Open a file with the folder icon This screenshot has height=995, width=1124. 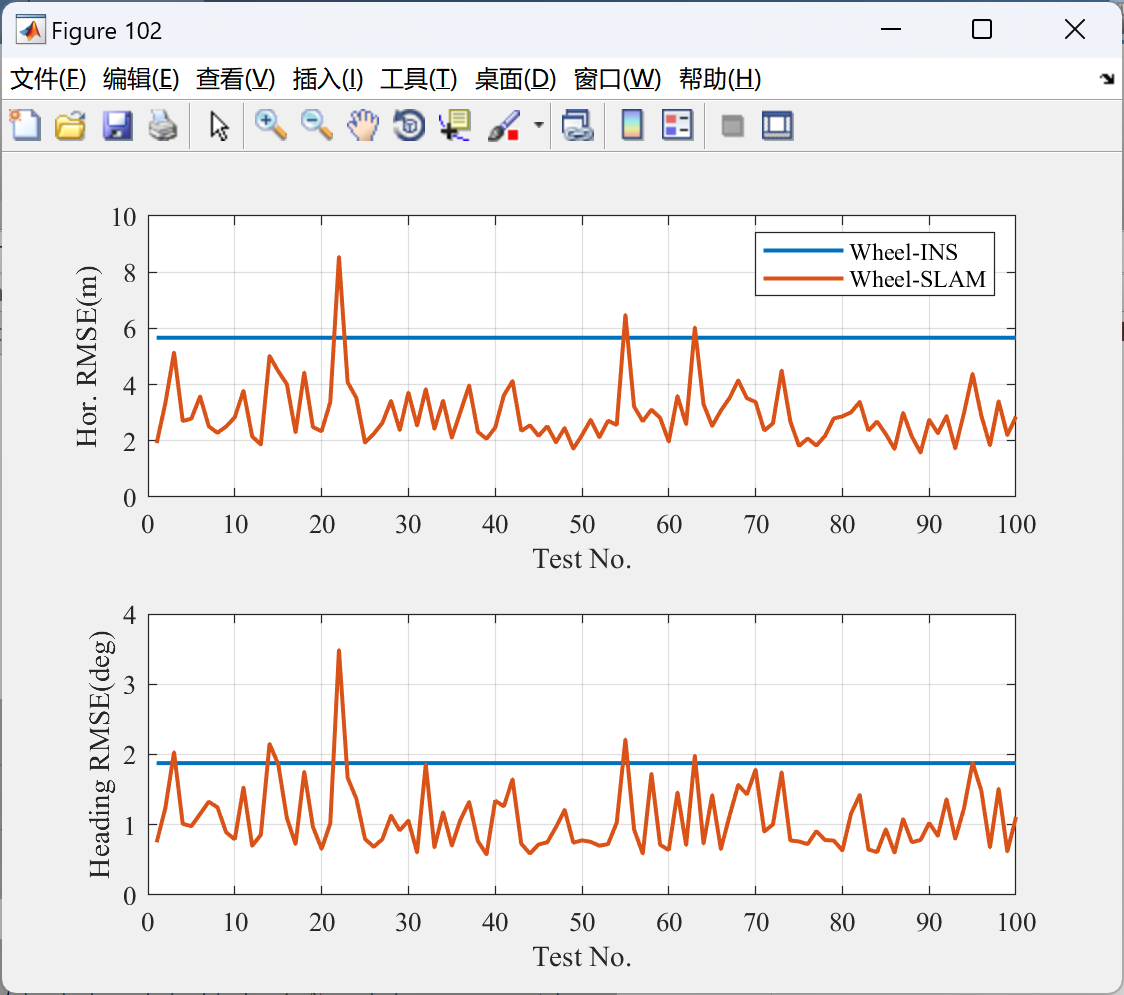coord(70,125)
